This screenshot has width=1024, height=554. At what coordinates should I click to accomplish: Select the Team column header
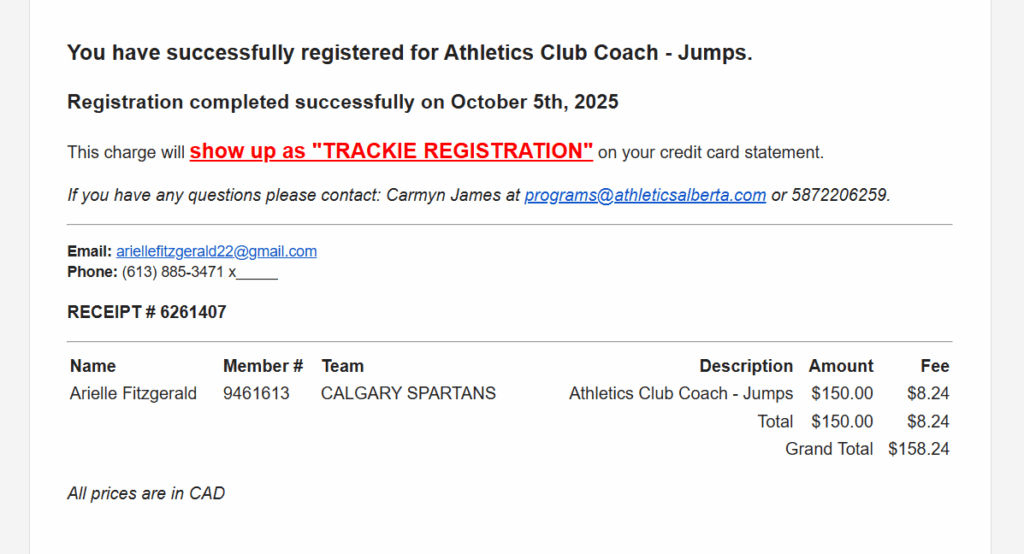(x=342, y=366)
